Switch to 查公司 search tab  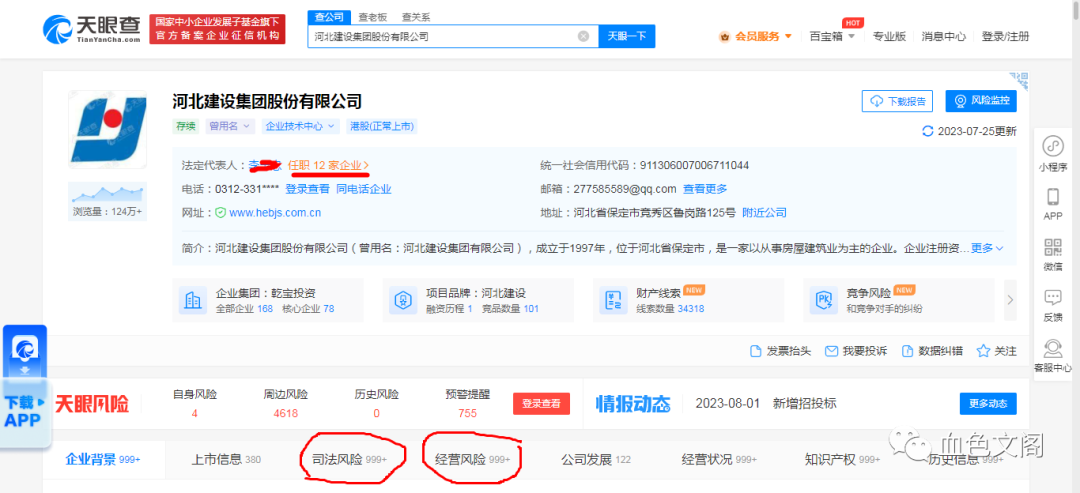[x=329, y=17]
